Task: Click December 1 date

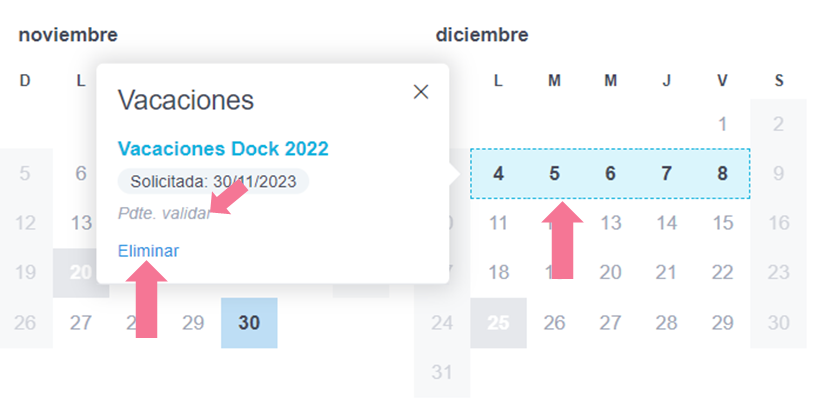Action: [722, 125]
